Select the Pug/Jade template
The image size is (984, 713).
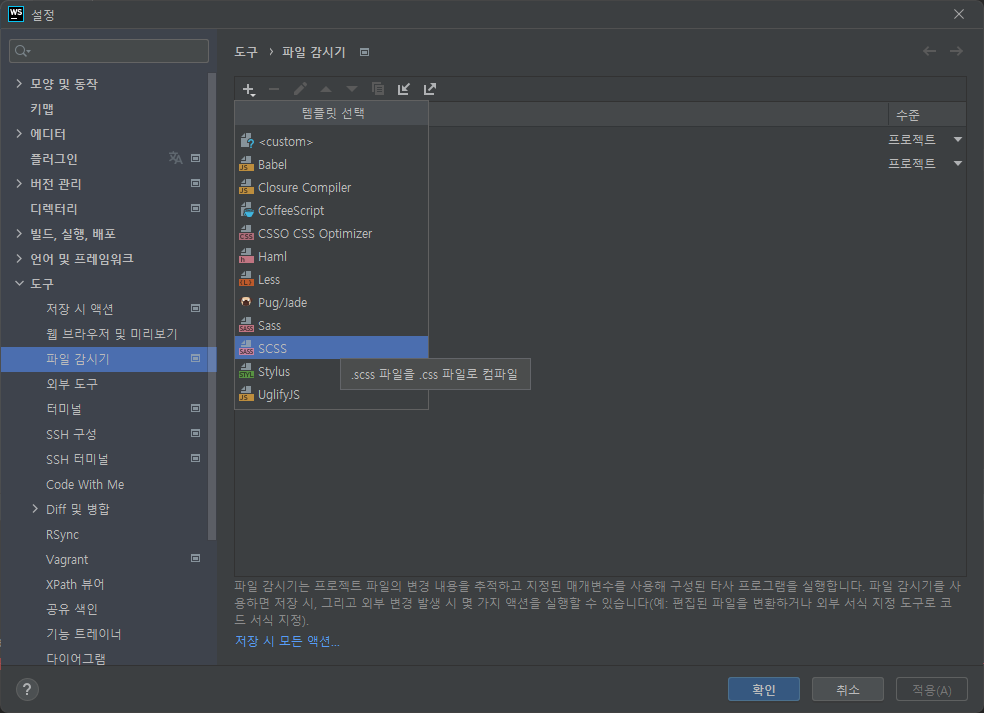pos(331,303)
